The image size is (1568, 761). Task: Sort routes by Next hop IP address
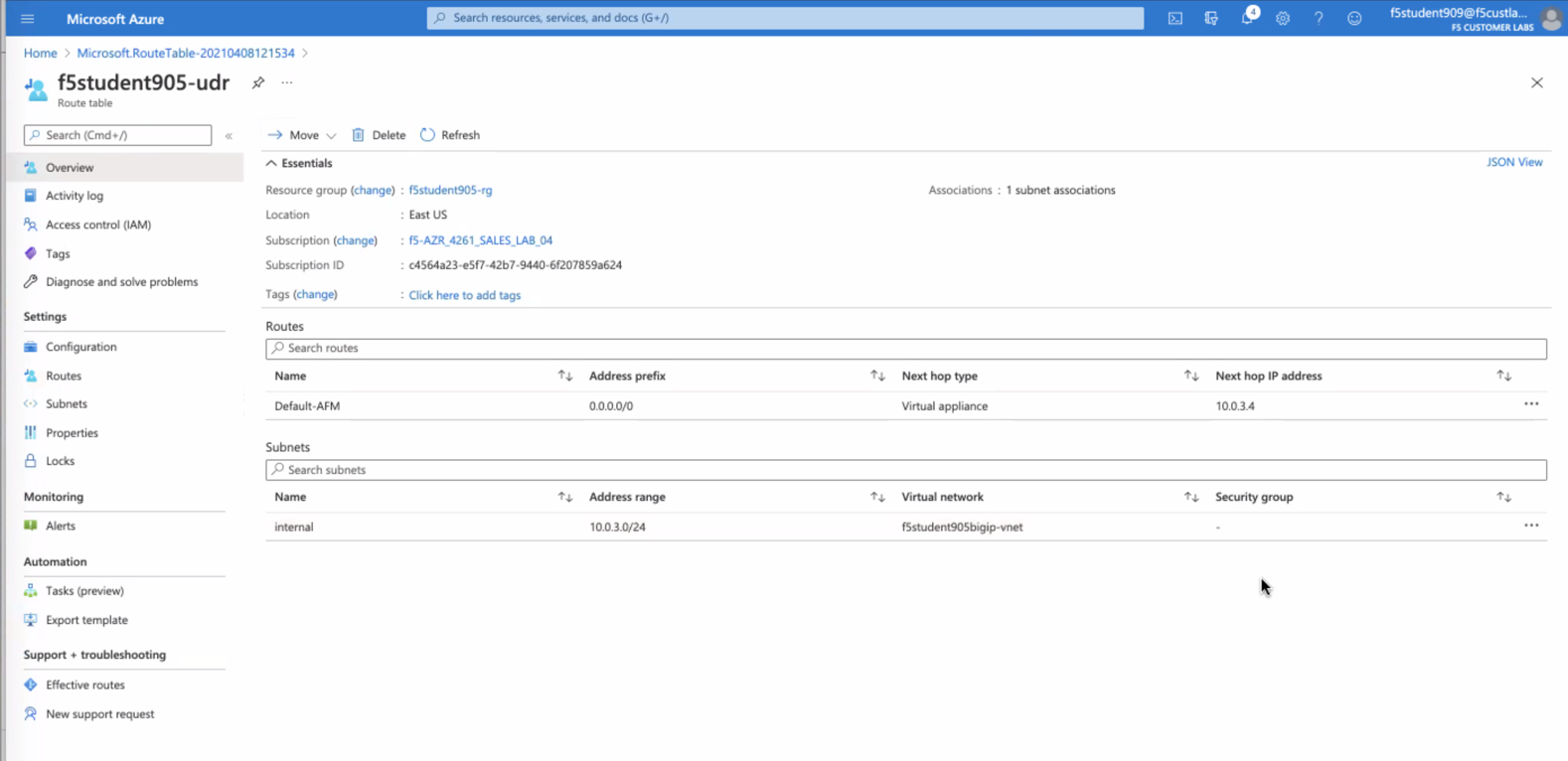(1504, 376)
